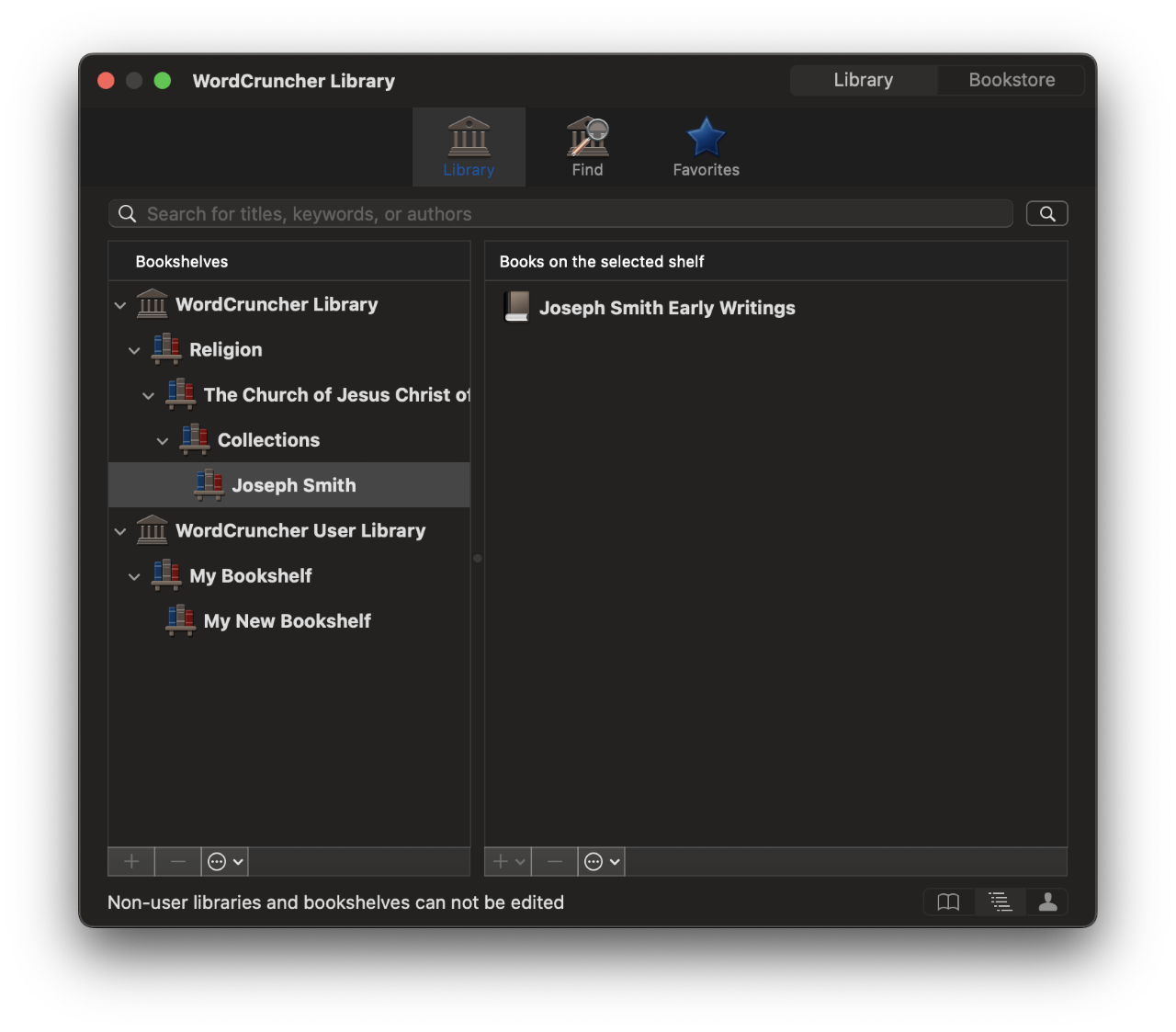Switch to the Library segment

point(864,80)
